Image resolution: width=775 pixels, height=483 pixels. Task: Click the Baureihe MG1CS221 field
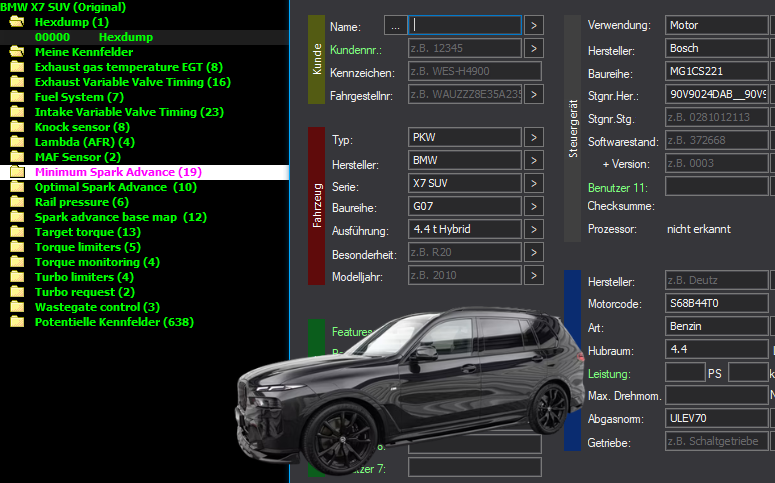[717, 71]
